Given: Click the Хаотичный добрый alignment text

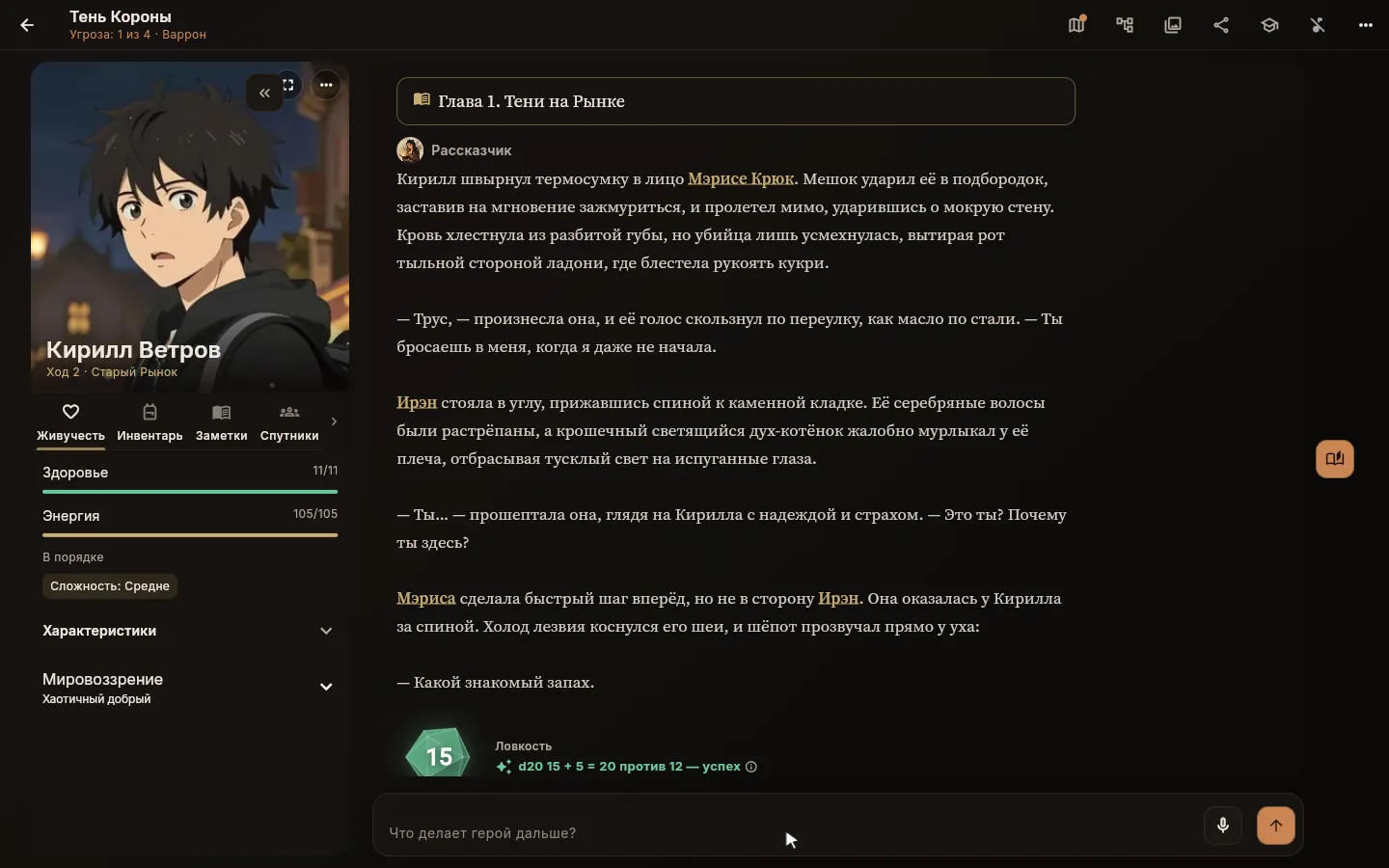Looking at the screenshot, I should pyautogui.click(x=96, y=699).
